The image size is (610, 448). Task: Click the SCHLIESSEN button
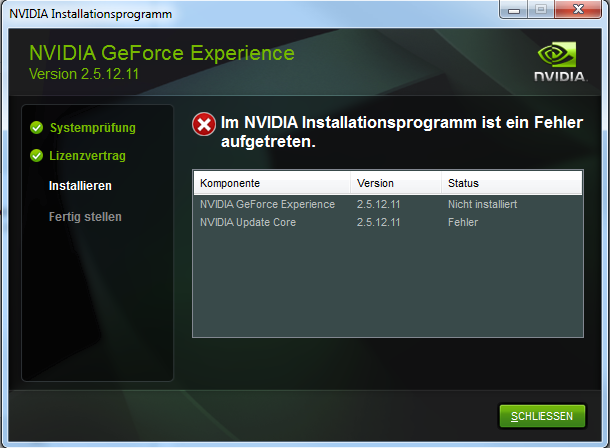(542, 416)
